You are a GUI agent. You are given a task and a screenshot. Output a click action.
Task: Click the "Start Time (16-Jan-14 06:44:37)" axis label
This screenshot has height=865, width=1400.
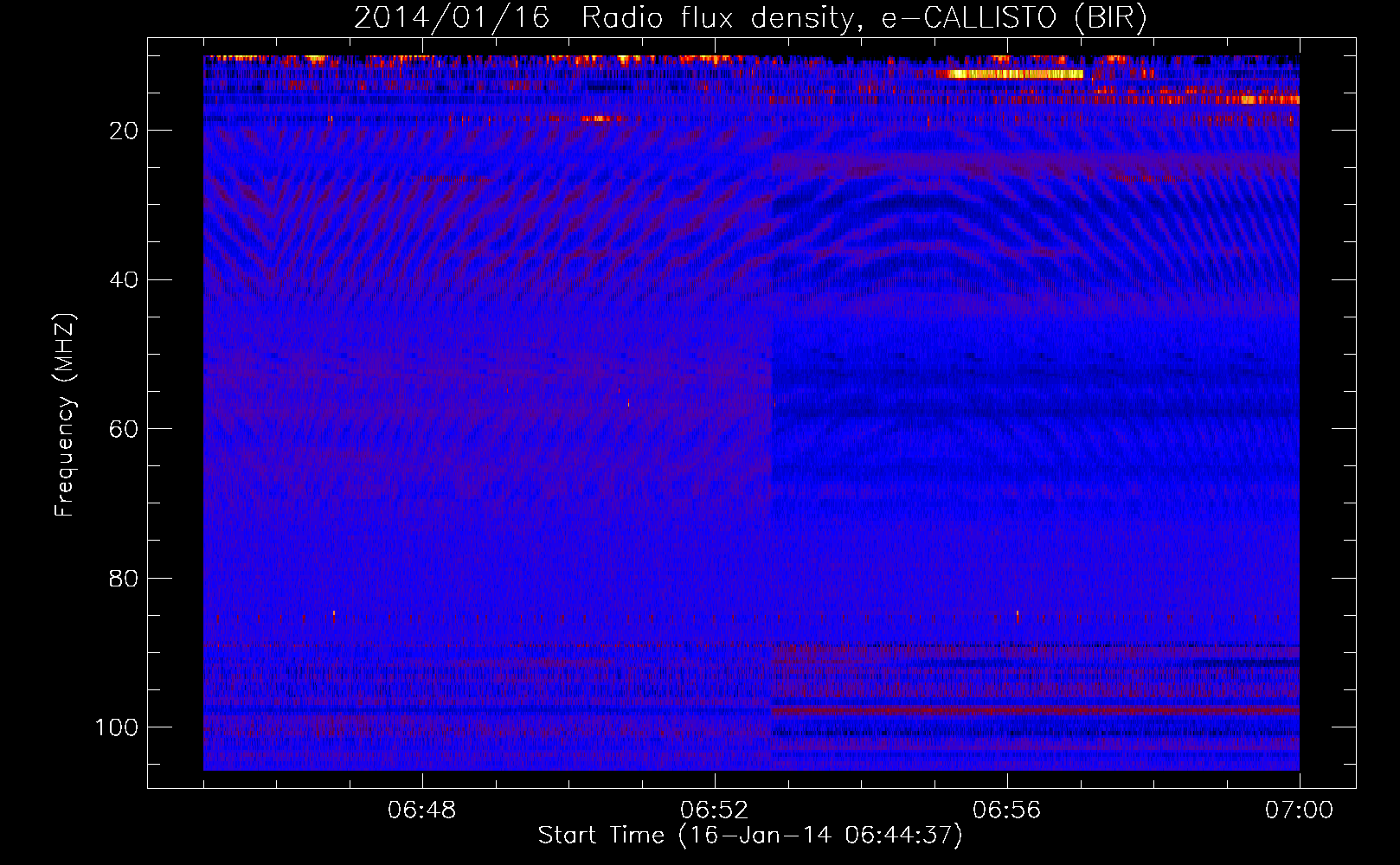point(750,836)
